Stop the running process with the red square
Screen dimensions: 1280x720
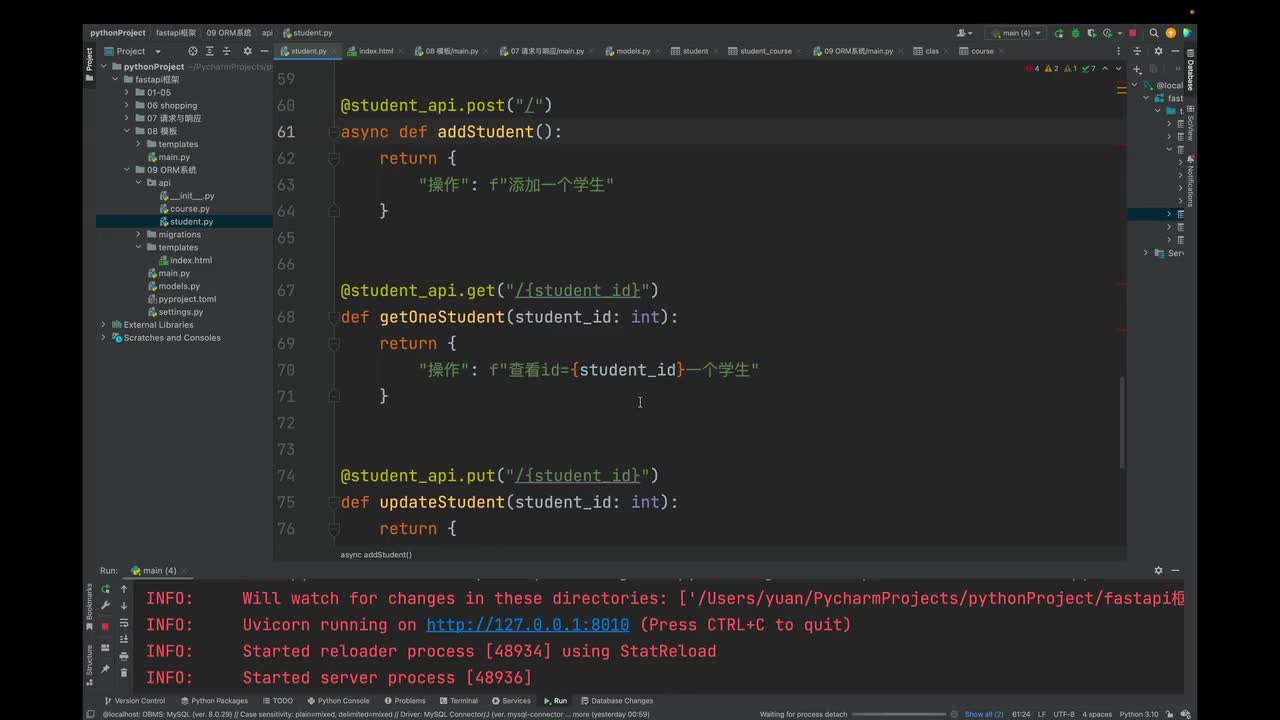[x=1132, y=33]
